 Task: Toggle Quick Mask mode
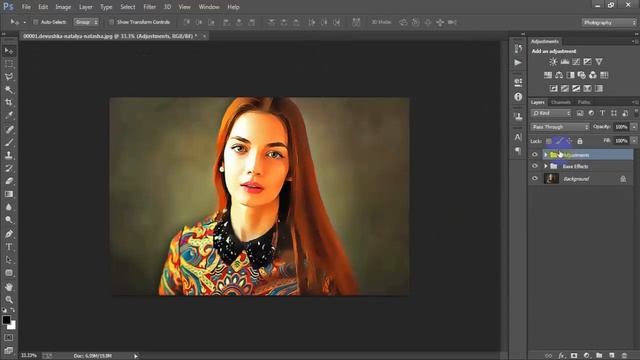[9, 338]
